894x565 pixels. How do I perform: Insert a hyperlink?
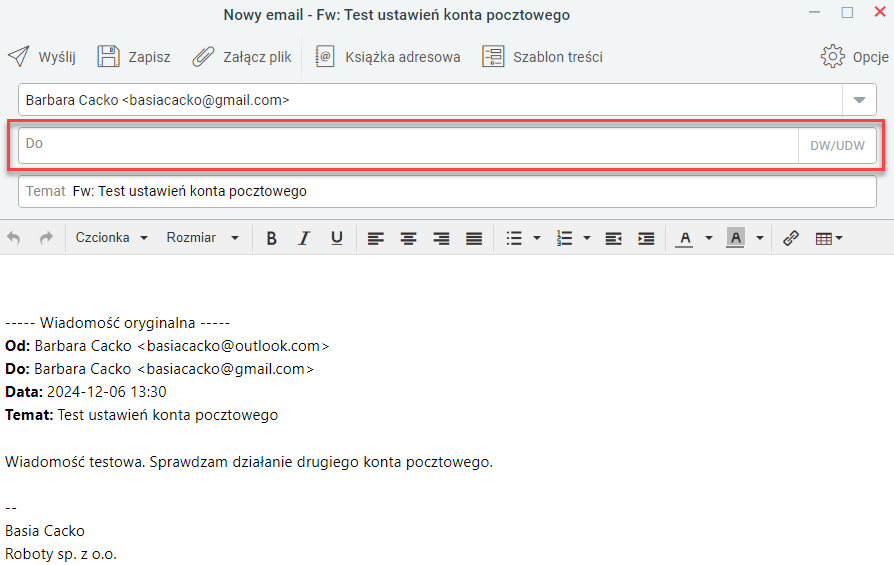point(791,238)
